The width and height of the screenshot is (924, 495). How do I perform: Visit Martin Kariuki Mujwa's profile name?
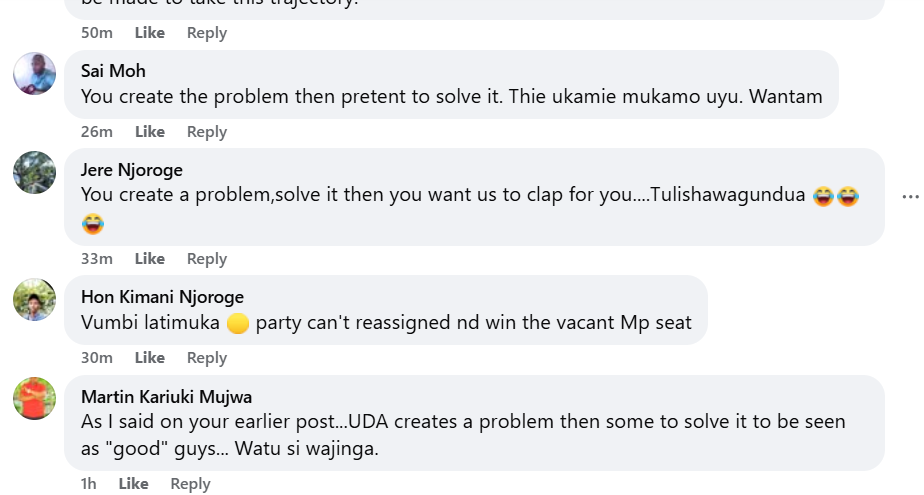click(166, 397)
